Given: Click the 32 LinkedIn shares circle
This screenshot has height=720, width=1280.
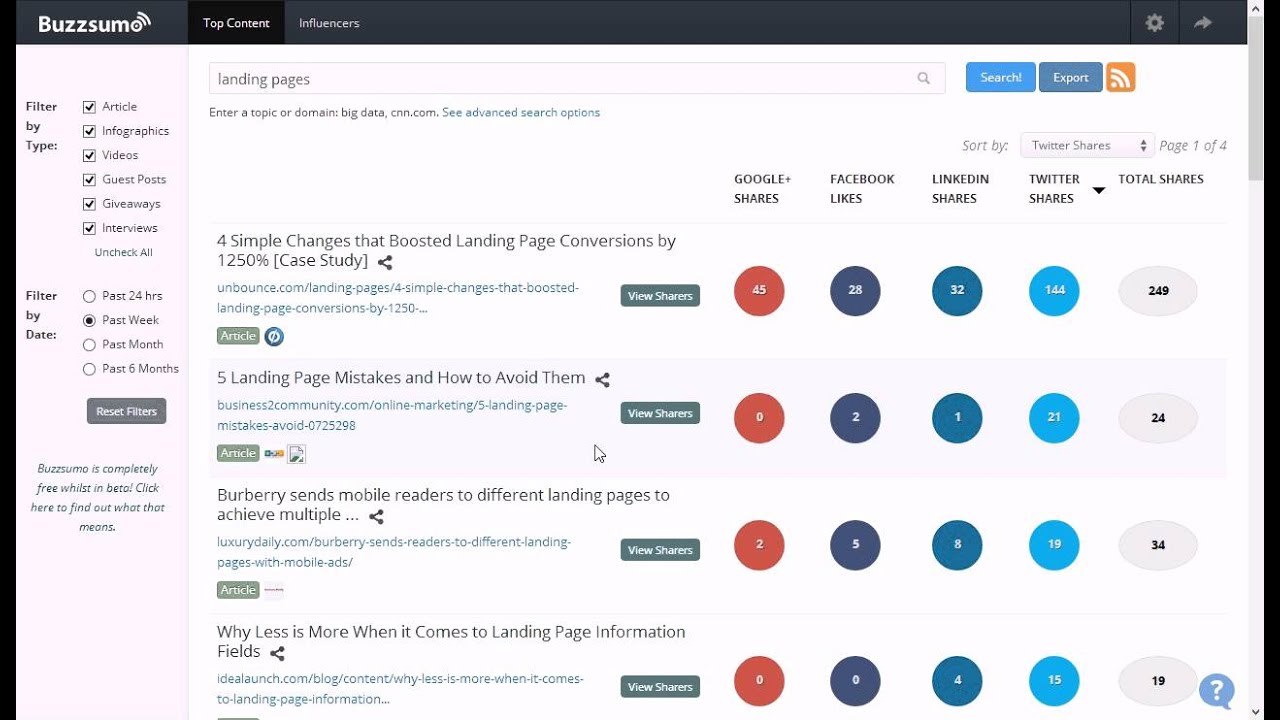Looking at the screenshot, I should pos(957,291).
